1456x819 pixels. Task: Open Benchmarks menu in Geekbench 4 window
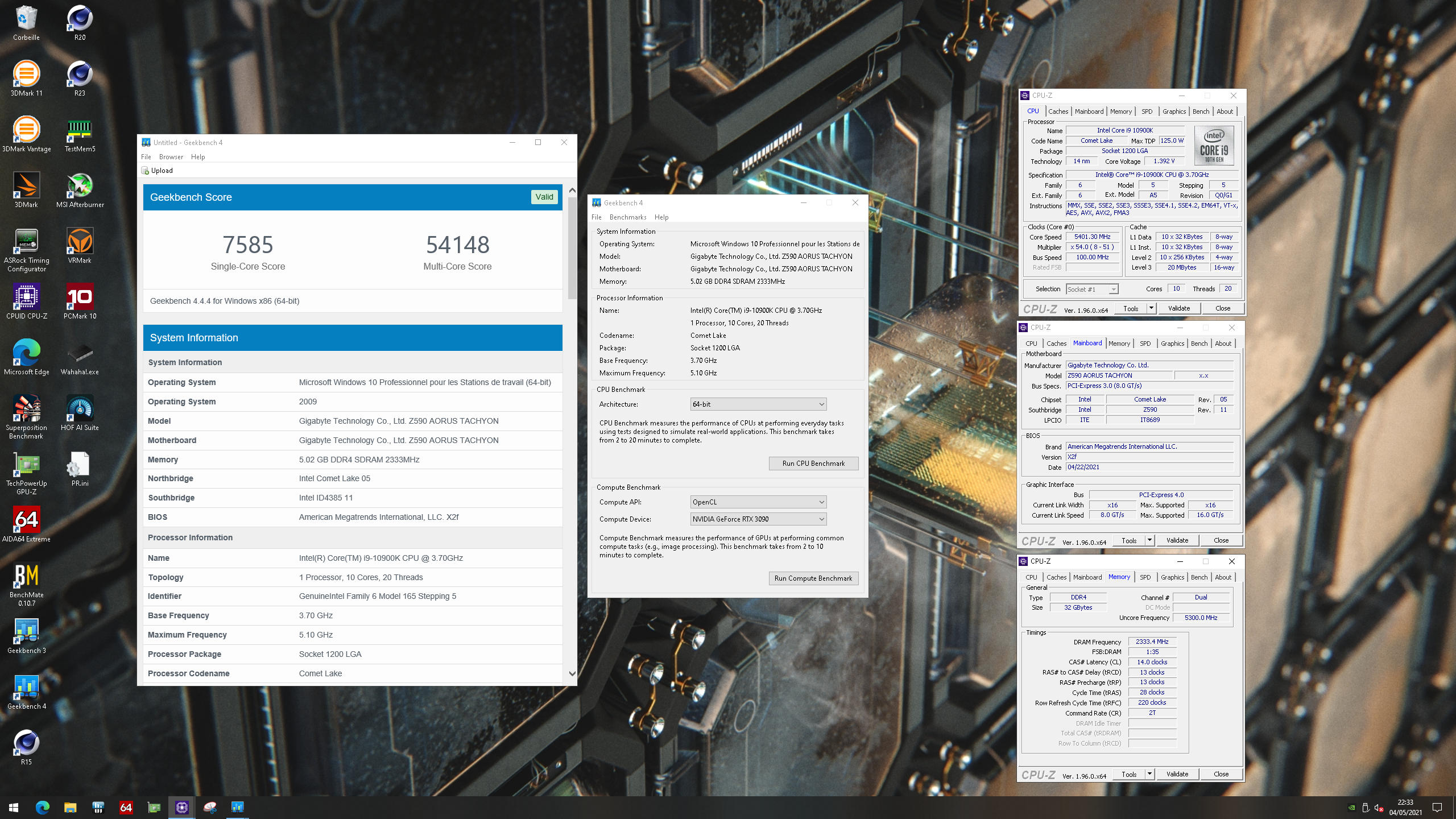coord(628,217)
